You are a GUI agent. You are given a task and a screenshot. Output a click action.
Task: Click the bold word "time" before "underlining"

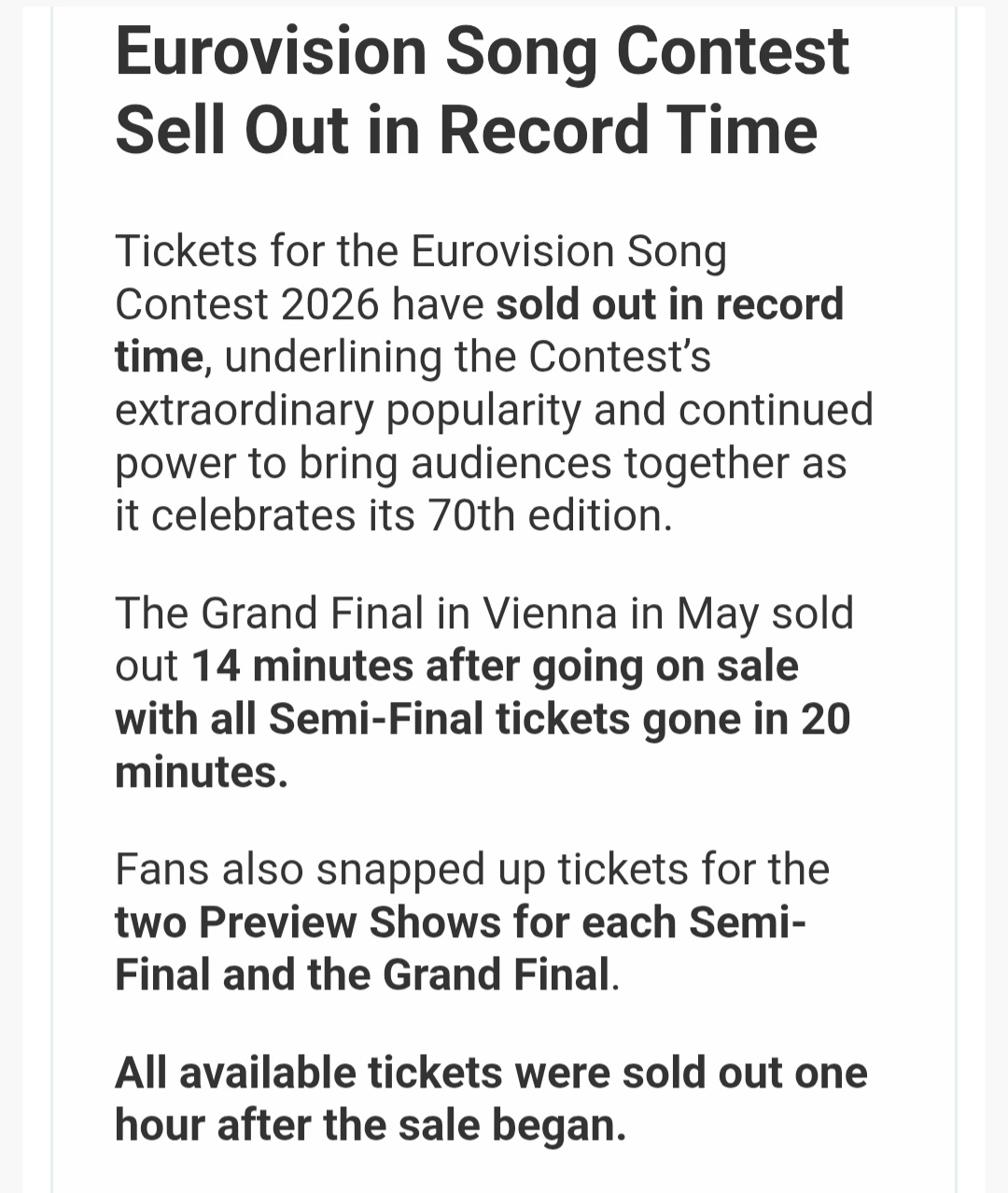159,358
